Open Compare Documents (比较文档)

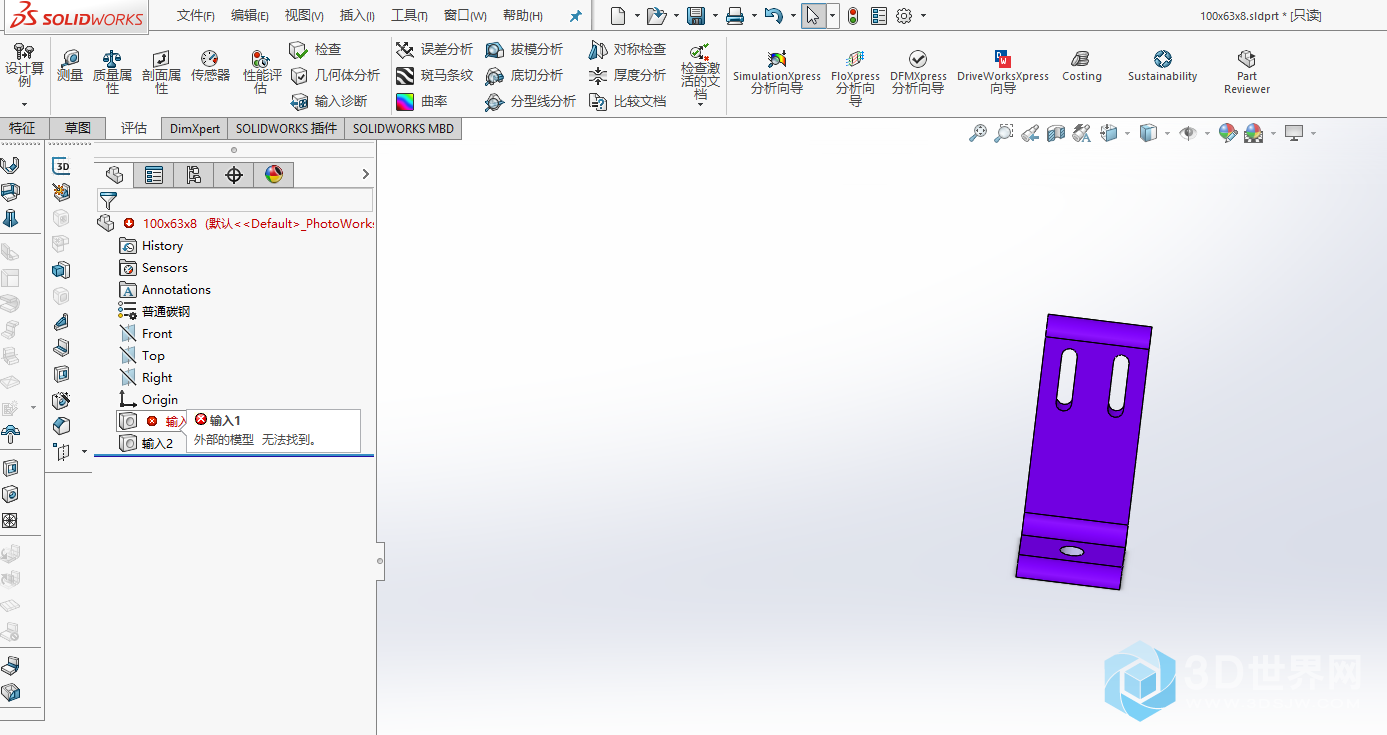(627, 101)
